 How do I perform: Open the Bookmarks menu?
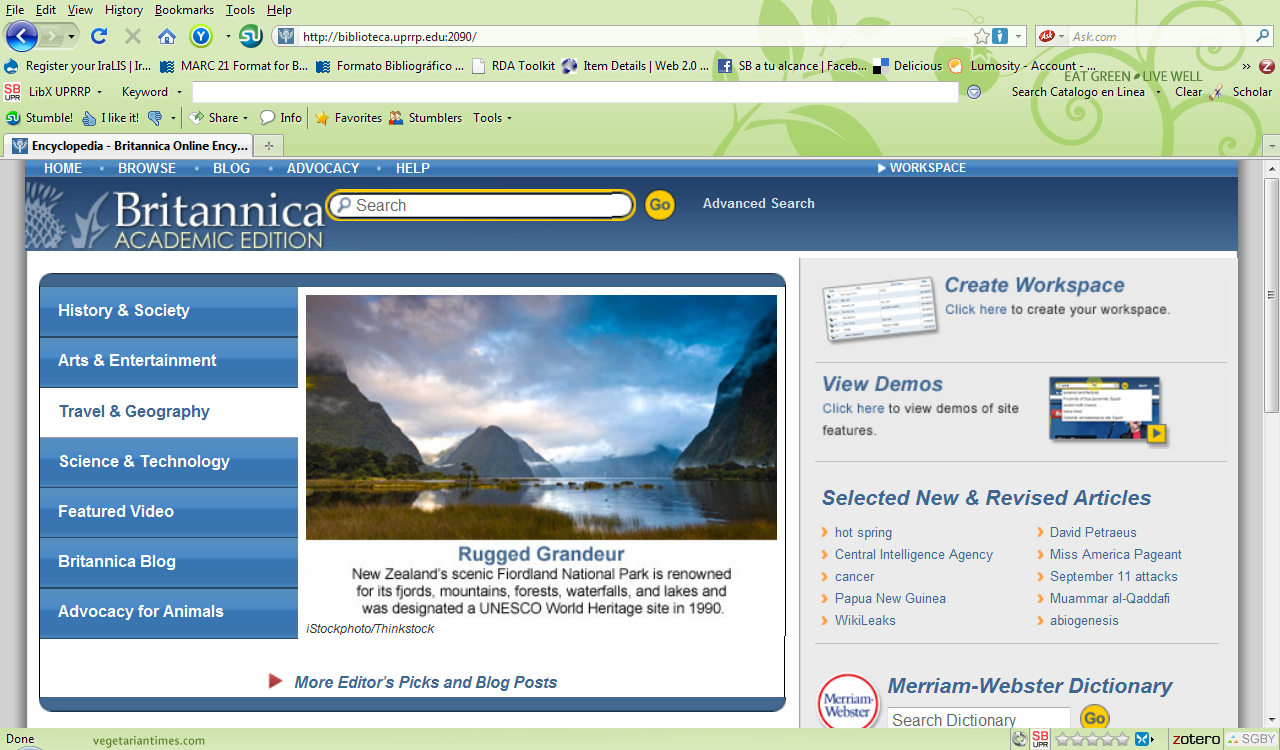pos(184,10)
